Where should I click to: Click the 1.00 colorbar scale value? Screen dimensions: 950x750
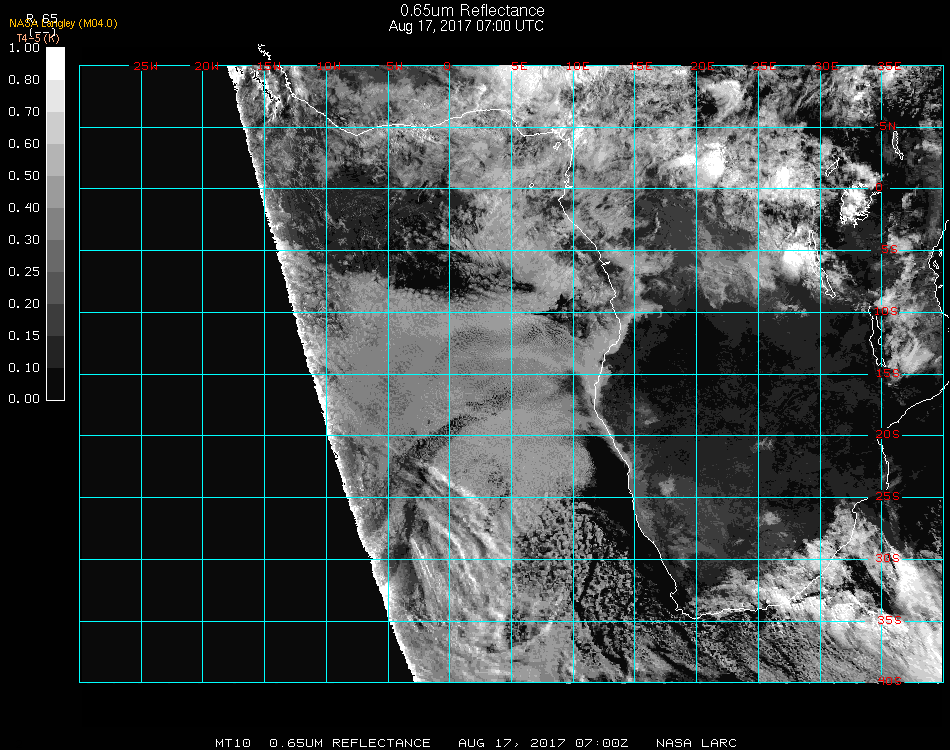click(24, 48)
